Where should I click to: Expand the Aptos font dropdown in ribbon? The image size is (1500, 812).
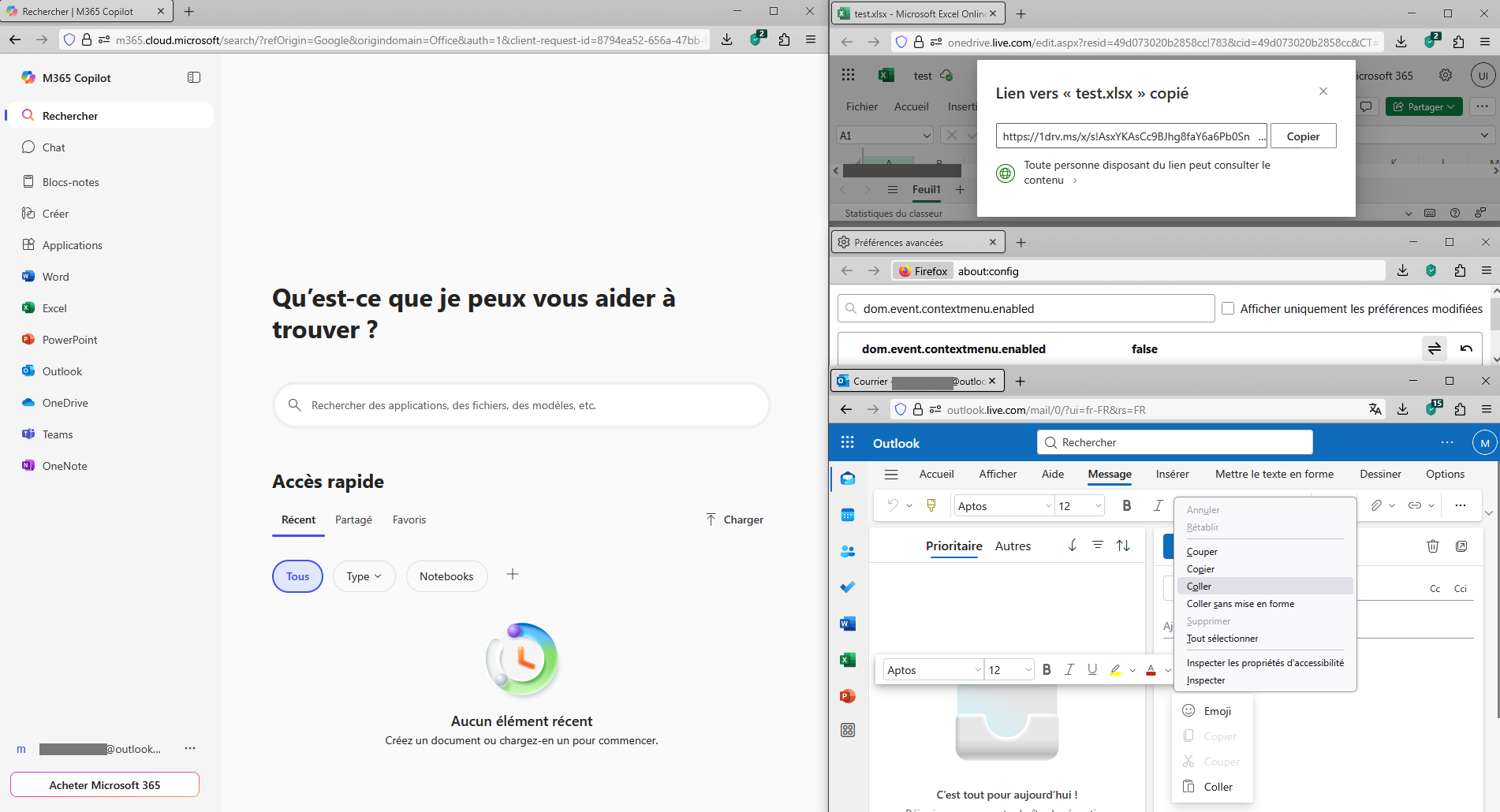[1049, 506]
